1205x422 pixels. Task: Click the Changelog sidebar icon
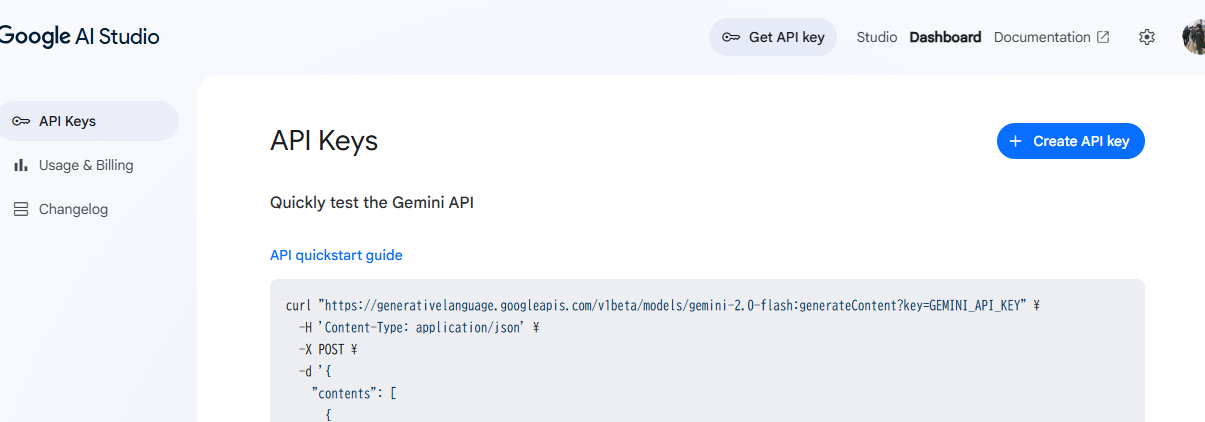coord(20,209)
